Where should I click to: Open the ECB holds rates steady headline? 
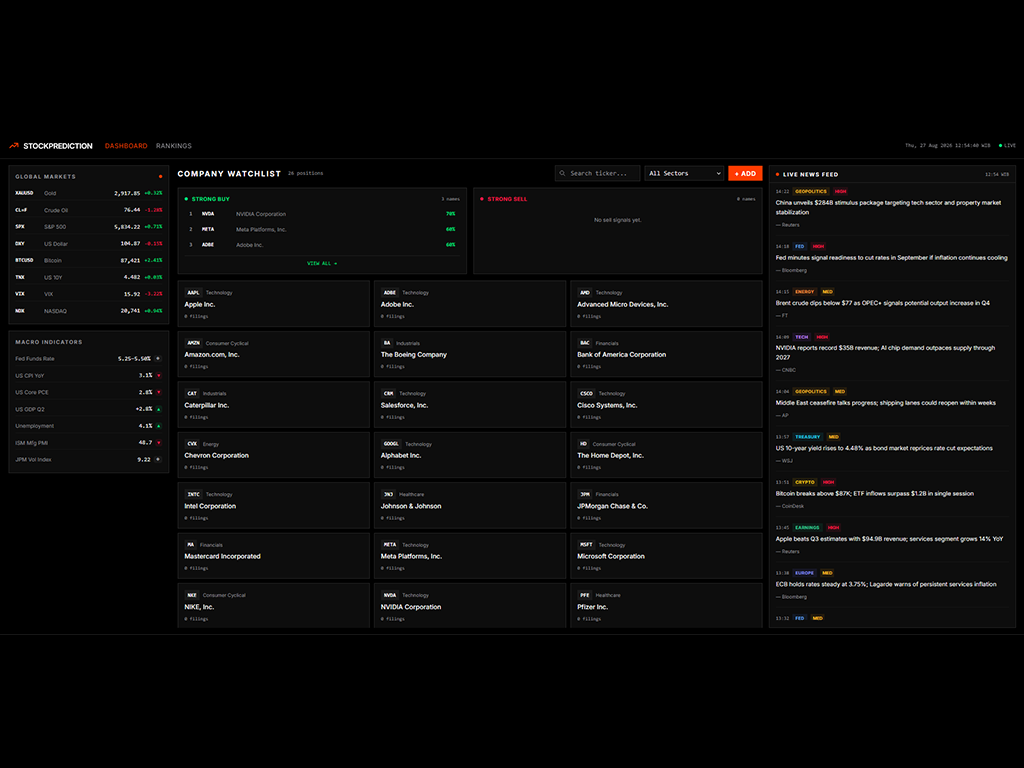coord(886,584)
